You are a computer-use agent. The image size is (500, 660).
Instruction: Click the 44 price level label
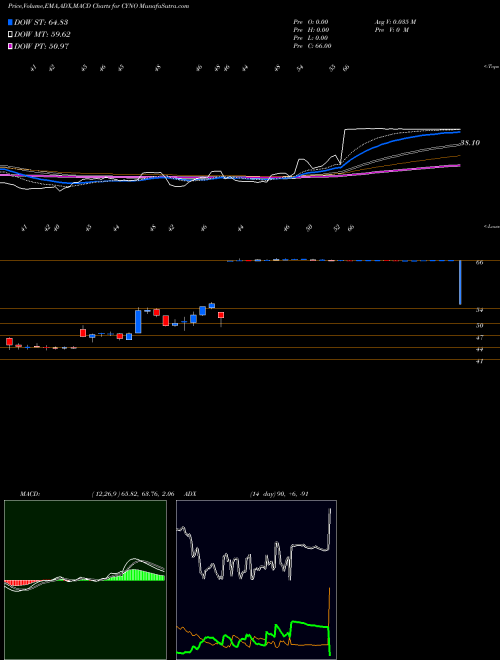(x=479, y=349)
